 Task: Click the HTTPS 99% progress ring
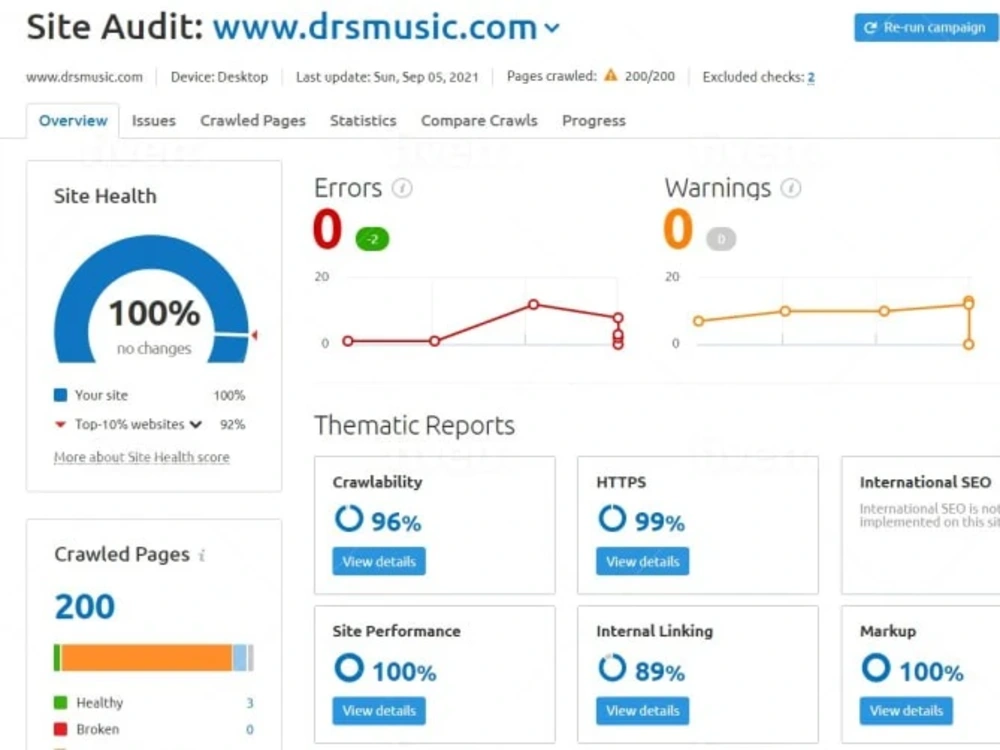pyautogui.click(x=612, y=518)
